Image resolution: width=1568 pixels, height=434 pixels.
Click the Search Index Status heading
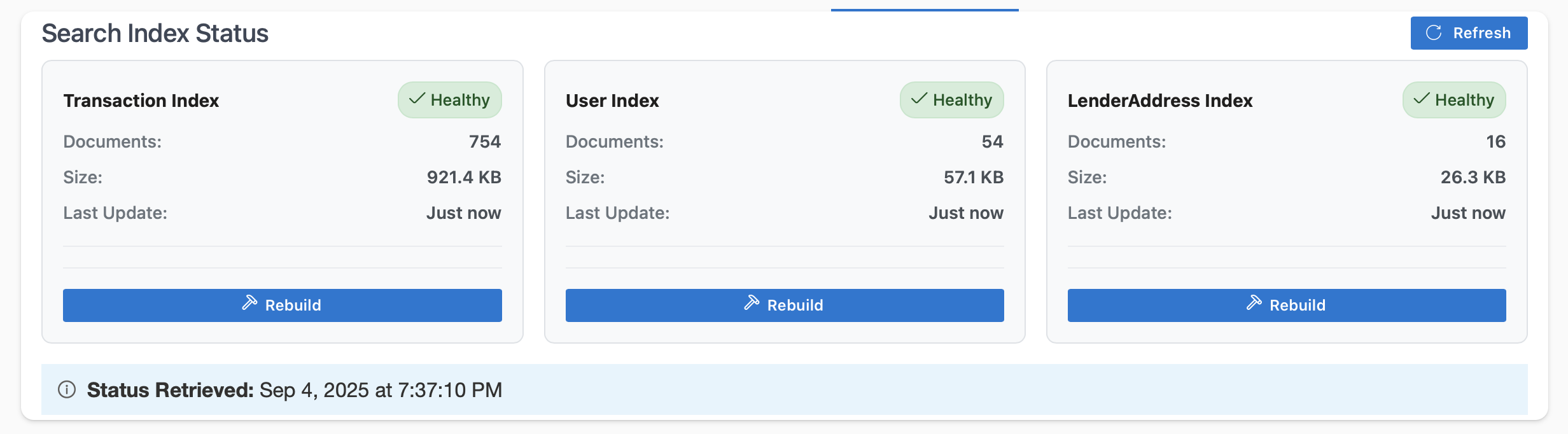tap(155, 33)
